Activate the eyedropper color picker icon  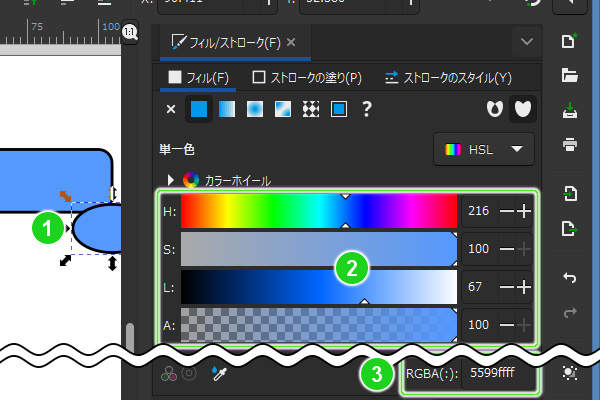pyautogui.click(x=219, y=373)
